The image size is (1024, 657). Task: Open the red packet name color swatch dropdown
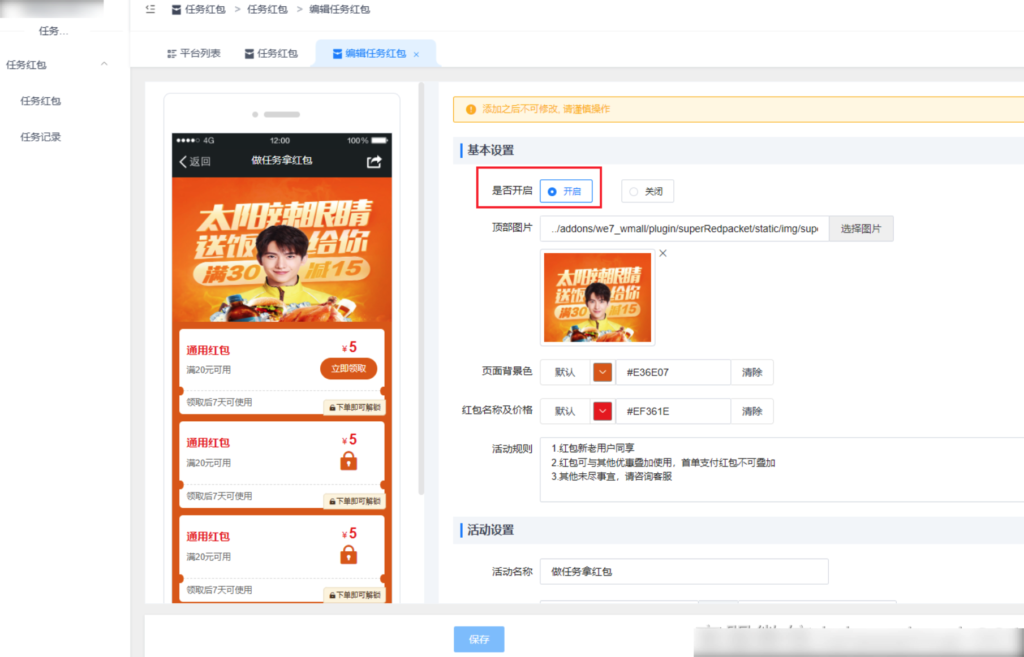click(x=602, y=411)
